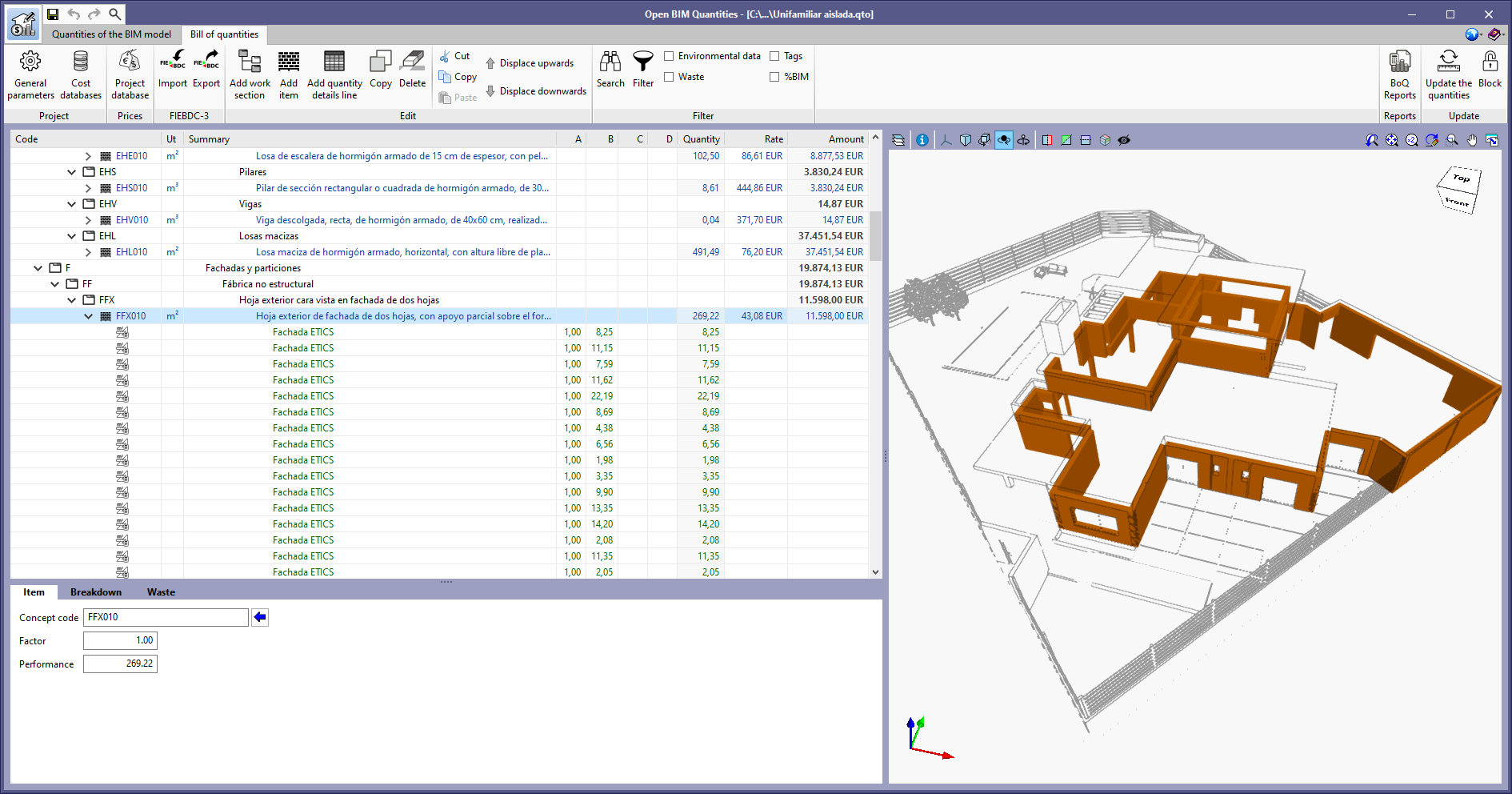This screenshot has width=1512, height=794.
Task: Switch to Quantities of the BIM model tab
Action: (x=111, y=34)
